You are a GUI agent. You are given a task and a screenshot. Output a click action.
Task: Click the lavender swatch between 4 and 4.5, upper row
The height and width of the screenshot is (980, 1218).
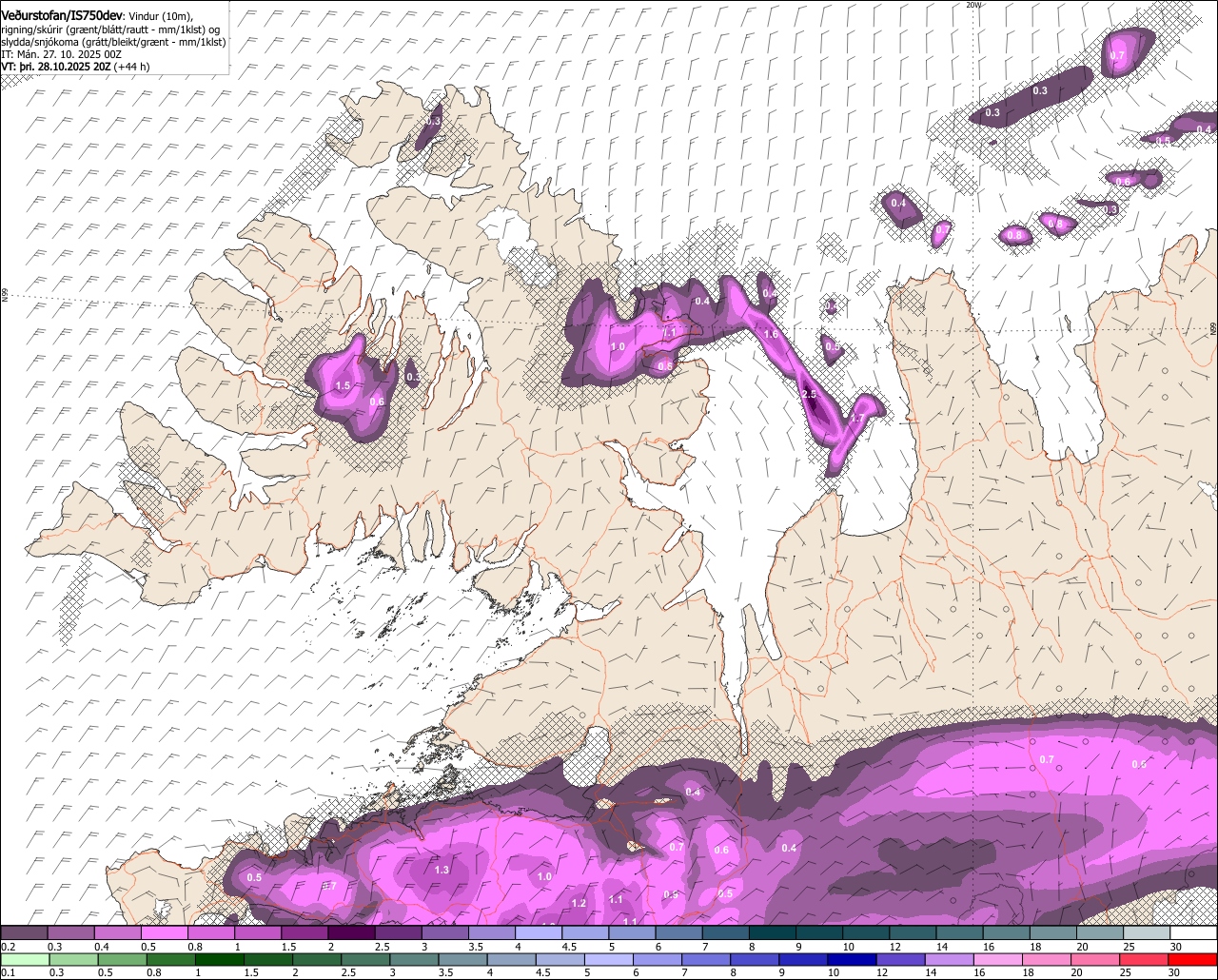click(x=539, y=933)
